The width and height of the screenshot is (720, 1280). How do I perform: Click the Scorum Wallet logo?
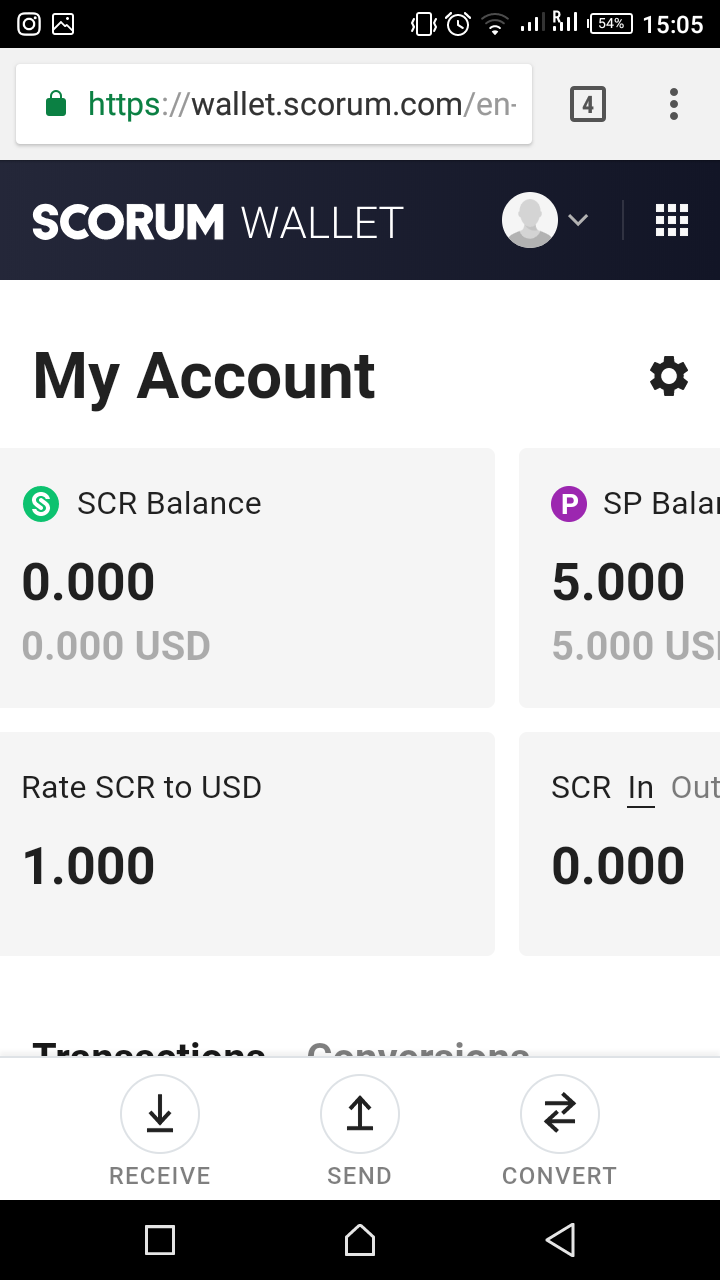point(217,222)
